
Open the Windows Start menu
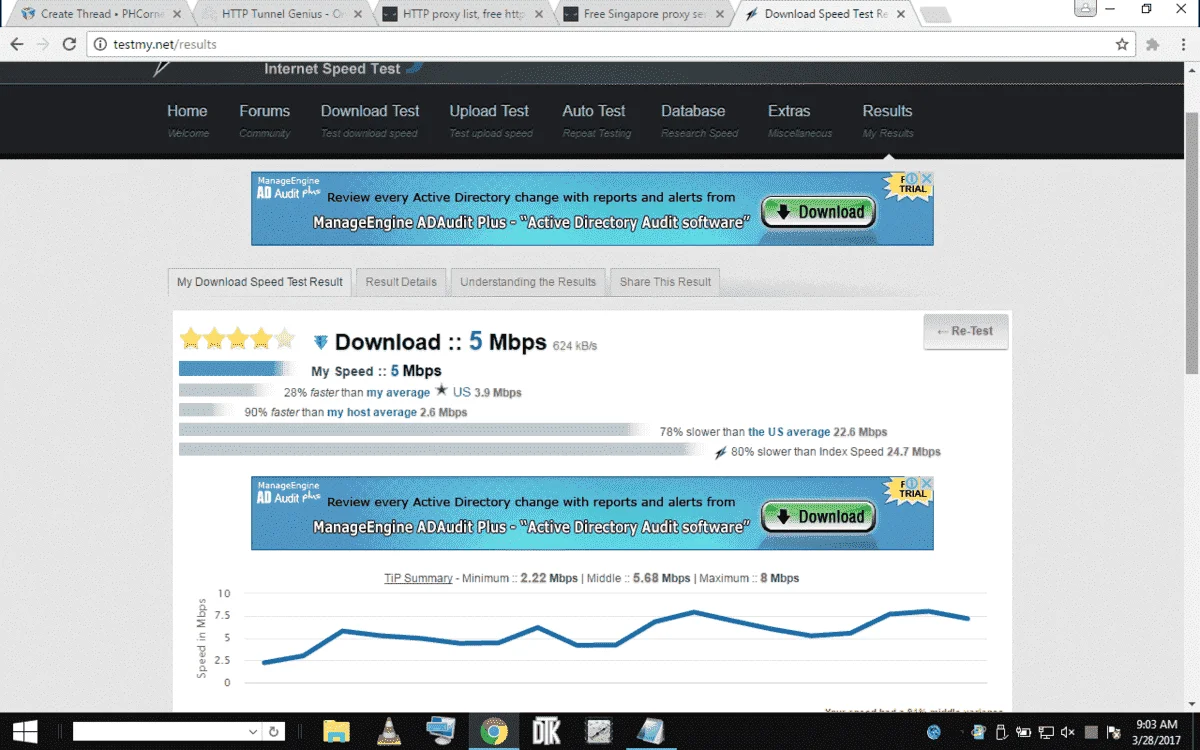[23, 732]
